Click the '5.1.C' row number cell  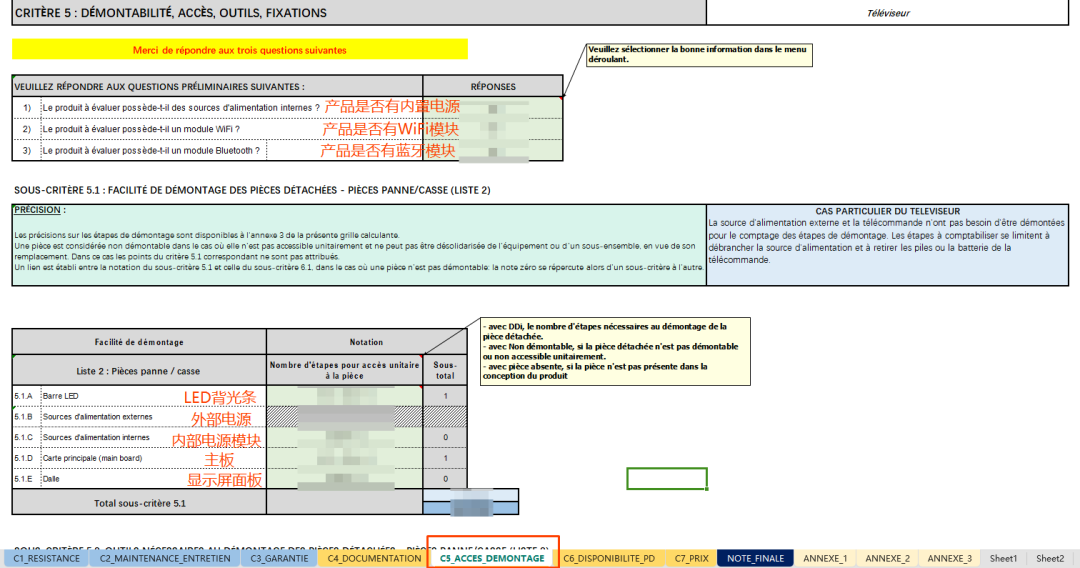click(27, 437)
